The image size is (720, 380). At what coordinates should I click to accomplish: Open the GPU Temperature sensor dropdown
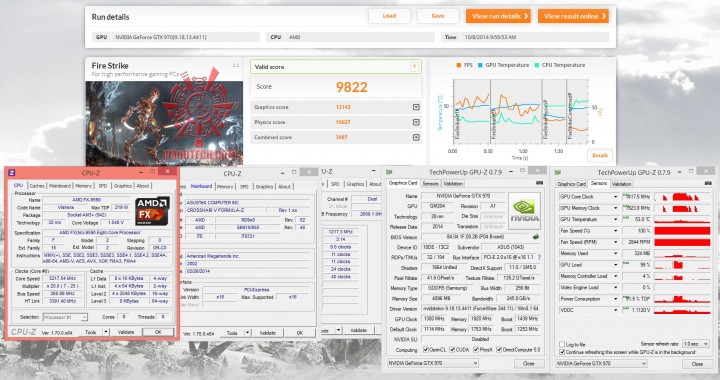pyautogui.click(x=616, y=219)
